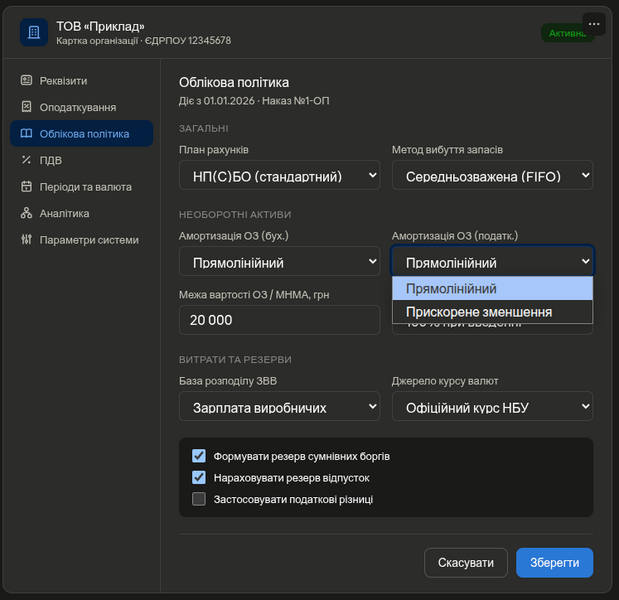This screenshot has width=619, height=600.
Task: Click the Скасувати button
Action: (x=466, y=562)
